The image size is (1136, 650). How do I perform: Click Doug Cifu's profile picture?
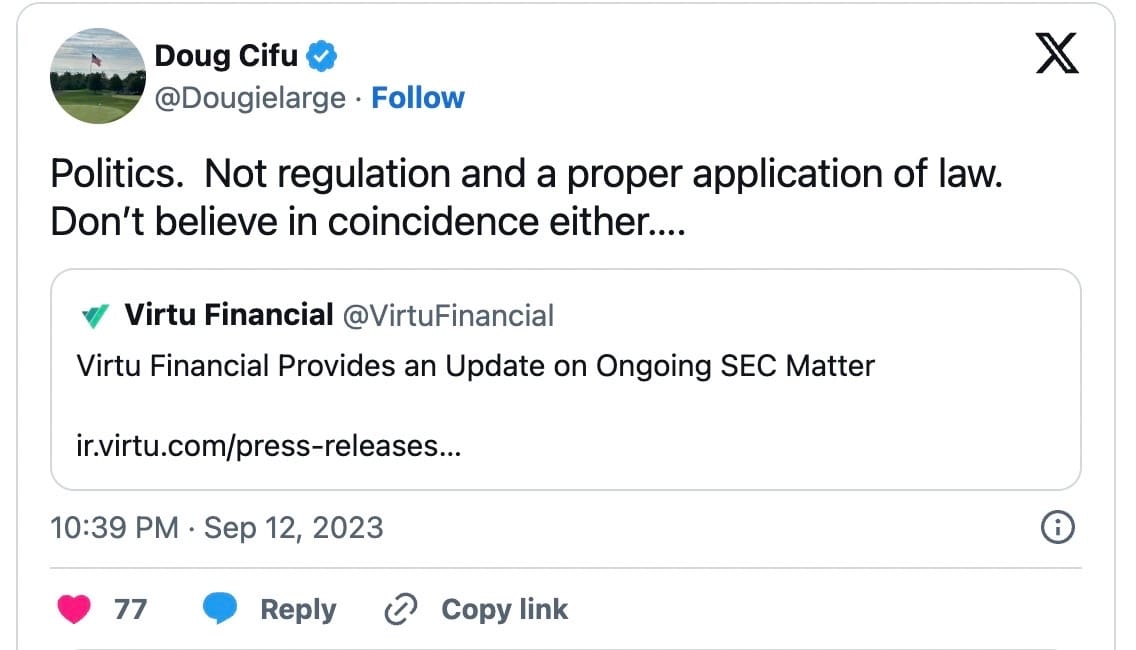97,76
